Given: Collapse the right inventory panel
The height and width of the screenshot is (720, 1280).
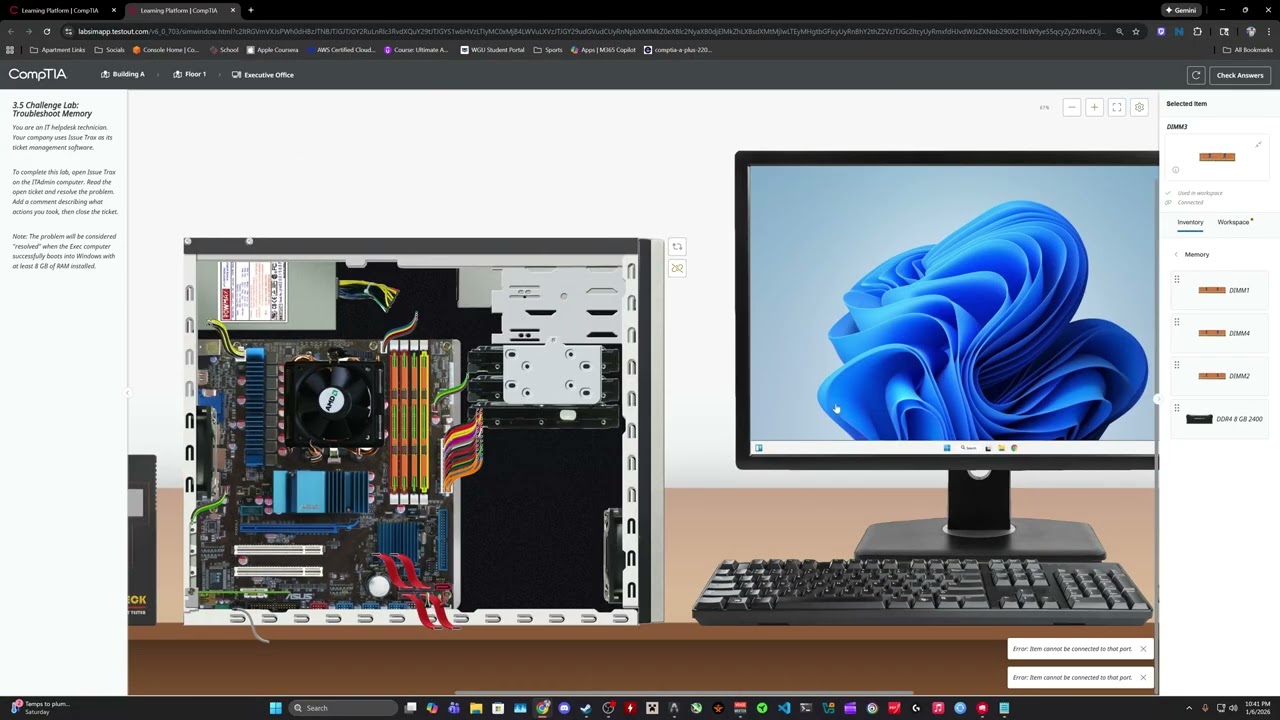Looking at the screenshot, I should (1157, 398).
